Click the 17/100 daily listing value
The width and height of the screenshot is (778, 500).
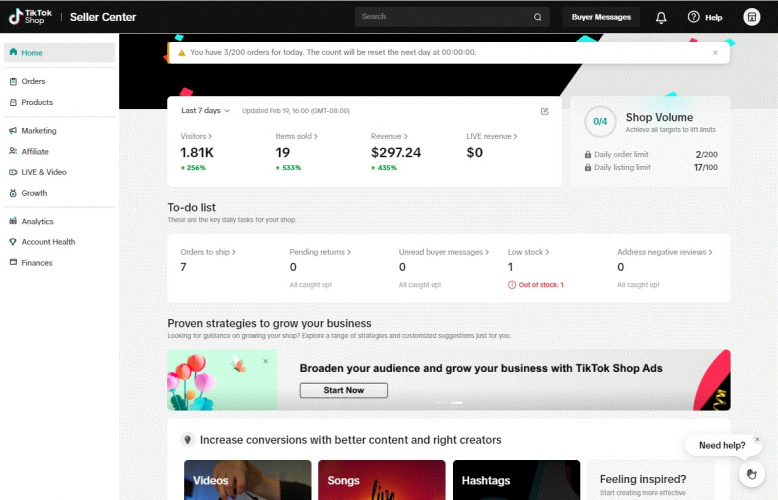[706, 167]
